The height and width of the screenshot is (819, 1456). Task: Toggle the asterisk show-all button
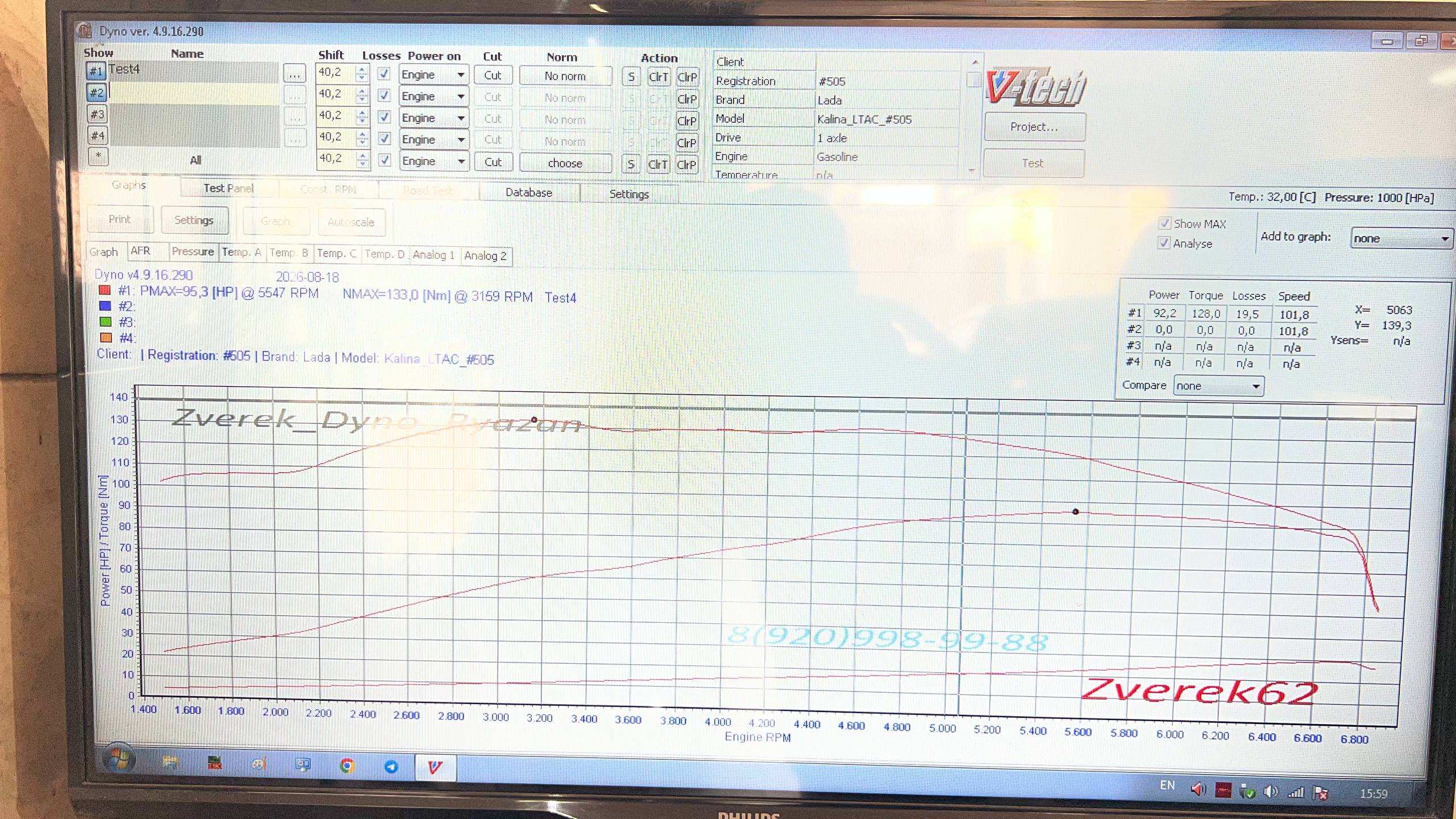point(98,156)
